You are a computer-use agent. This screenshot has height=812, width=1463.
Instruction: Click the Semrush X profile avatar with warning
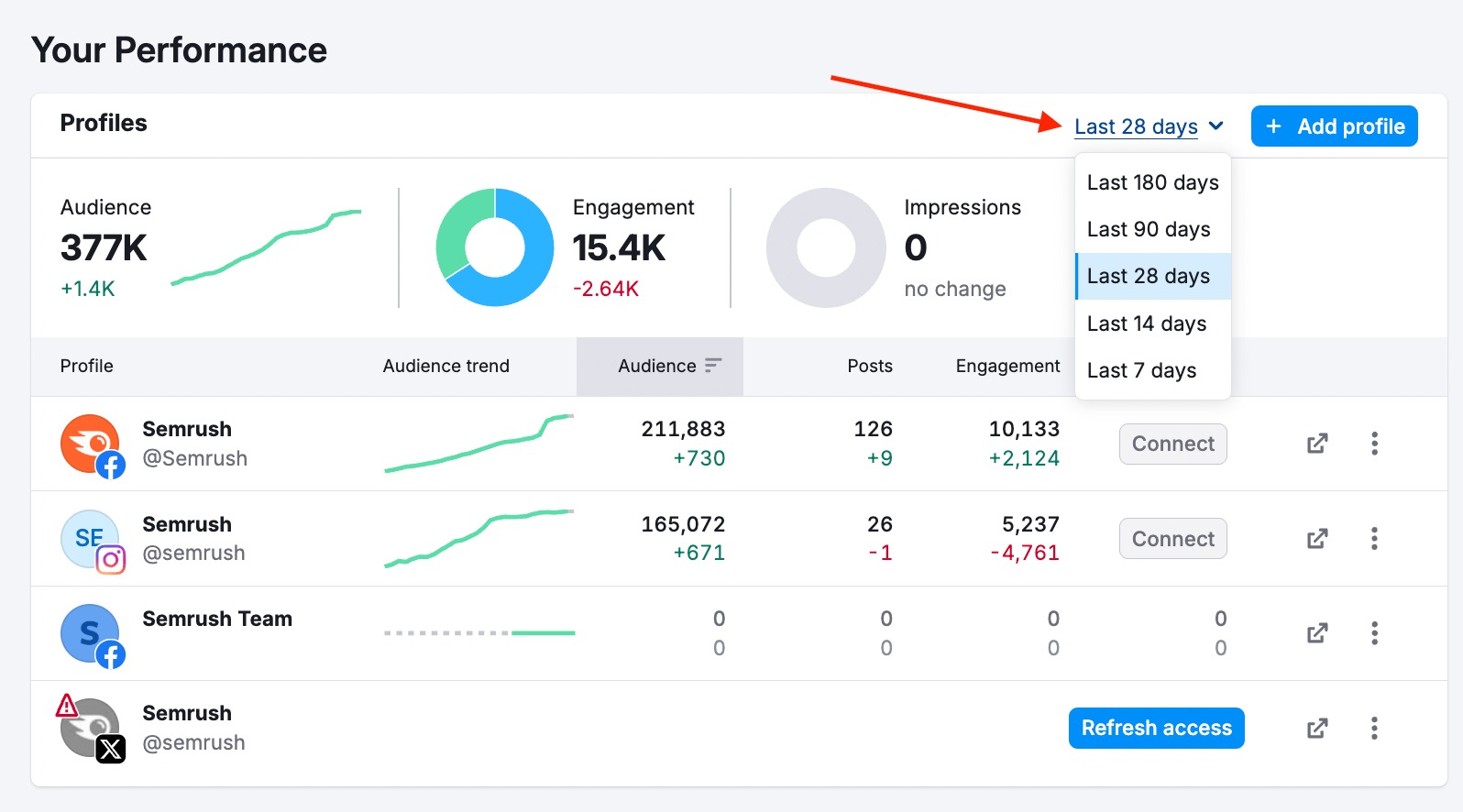pyautogui.click(x=91, y=729)
